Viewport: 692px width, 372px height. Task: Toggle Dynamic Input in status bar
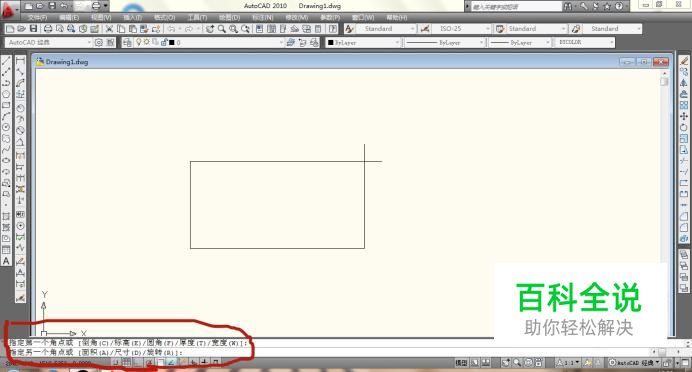193,362
